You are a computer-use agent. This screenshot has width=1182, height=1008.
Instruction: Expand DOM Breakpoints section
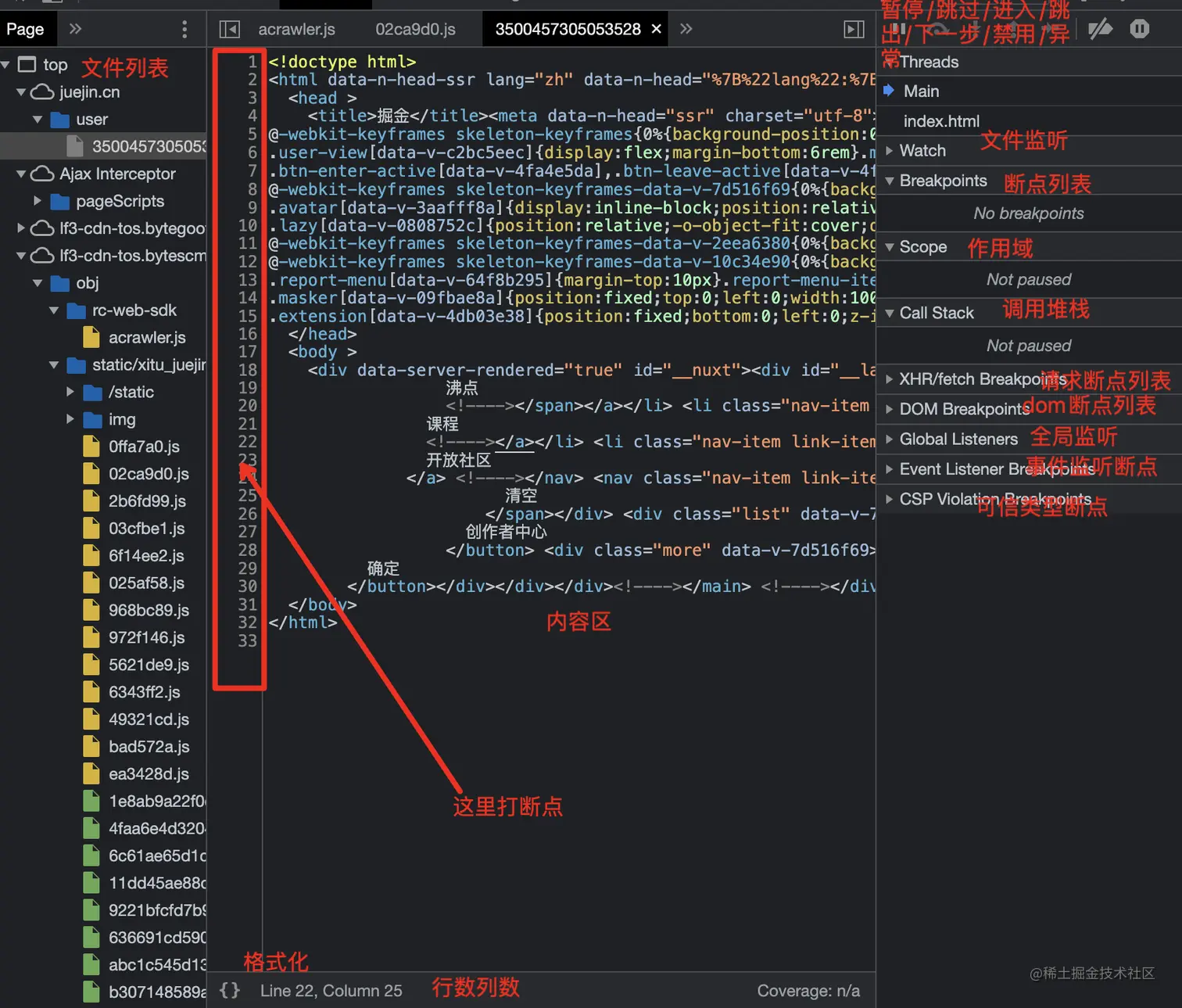[x=889, y=409]
